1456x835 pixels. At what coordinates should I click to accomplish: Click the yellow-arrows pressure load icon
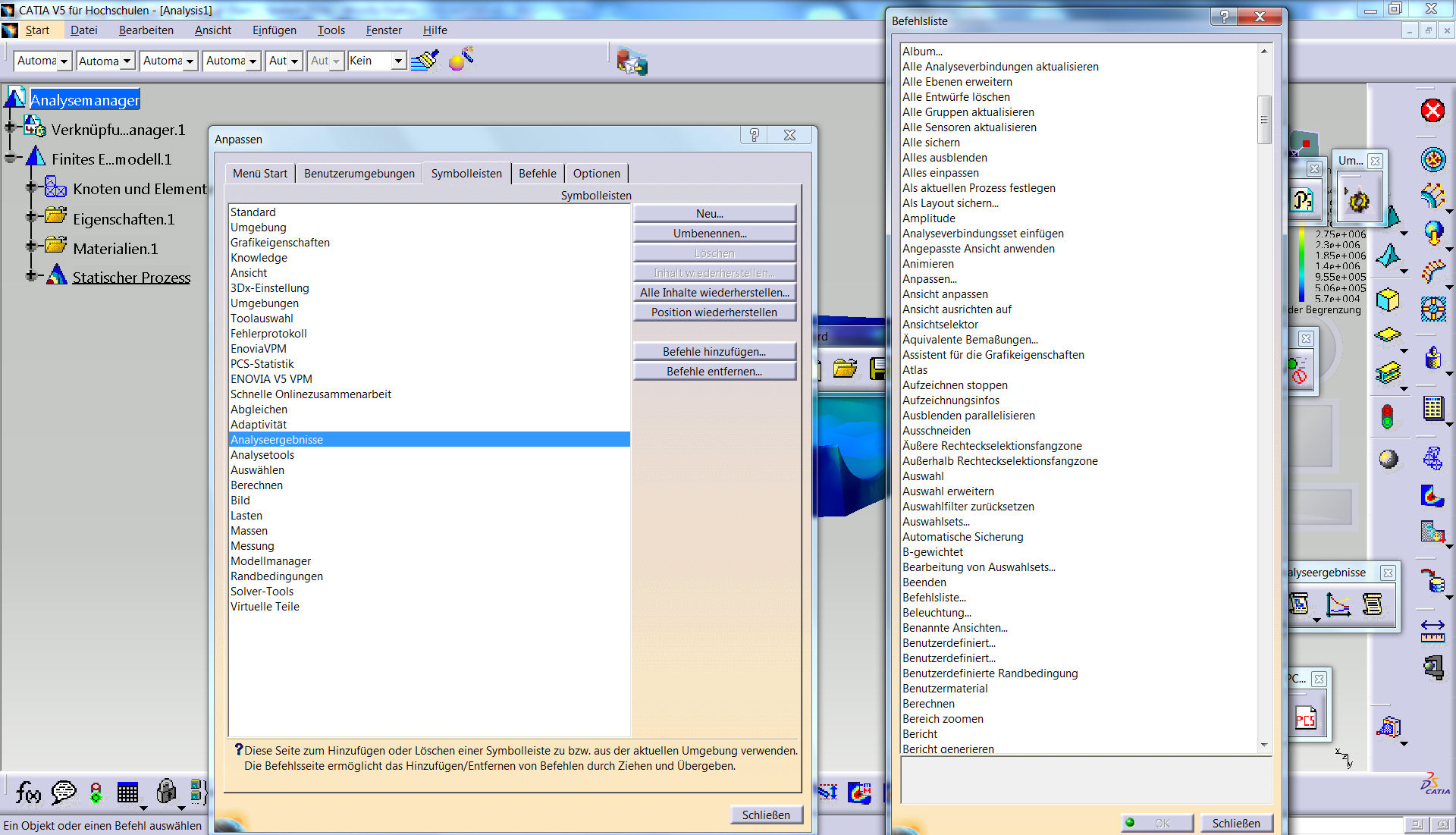(1432, 195)
